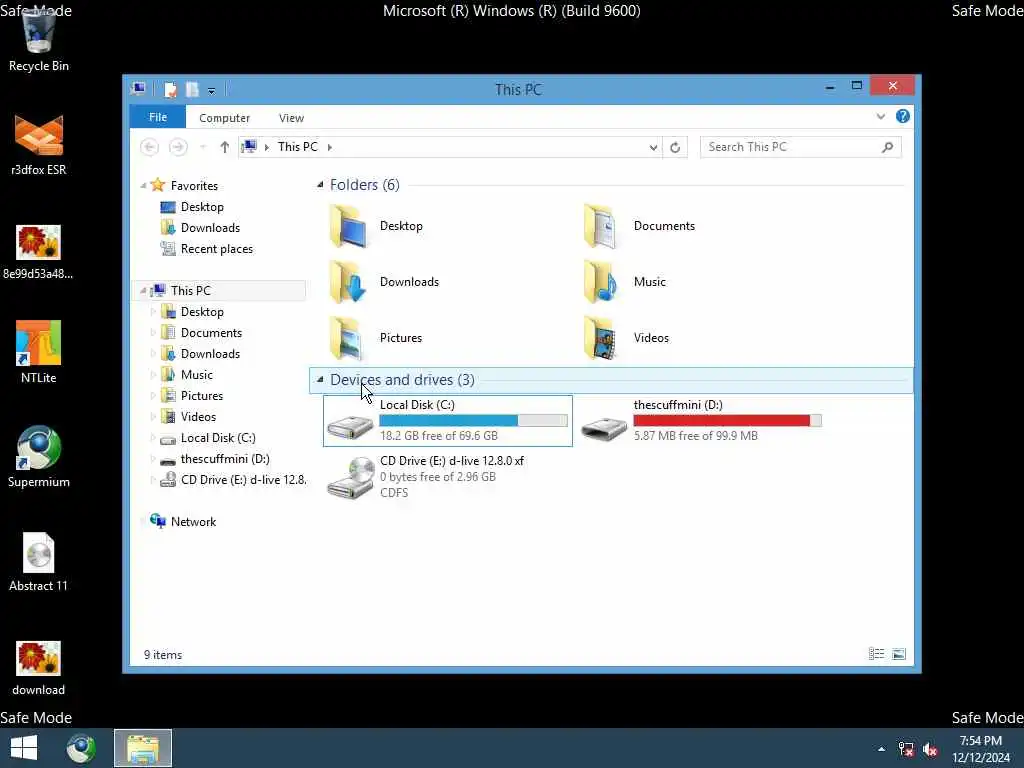Click the New folder quick access toolbar icon
Screen dimensions: 1024x768
coord(192,89)
